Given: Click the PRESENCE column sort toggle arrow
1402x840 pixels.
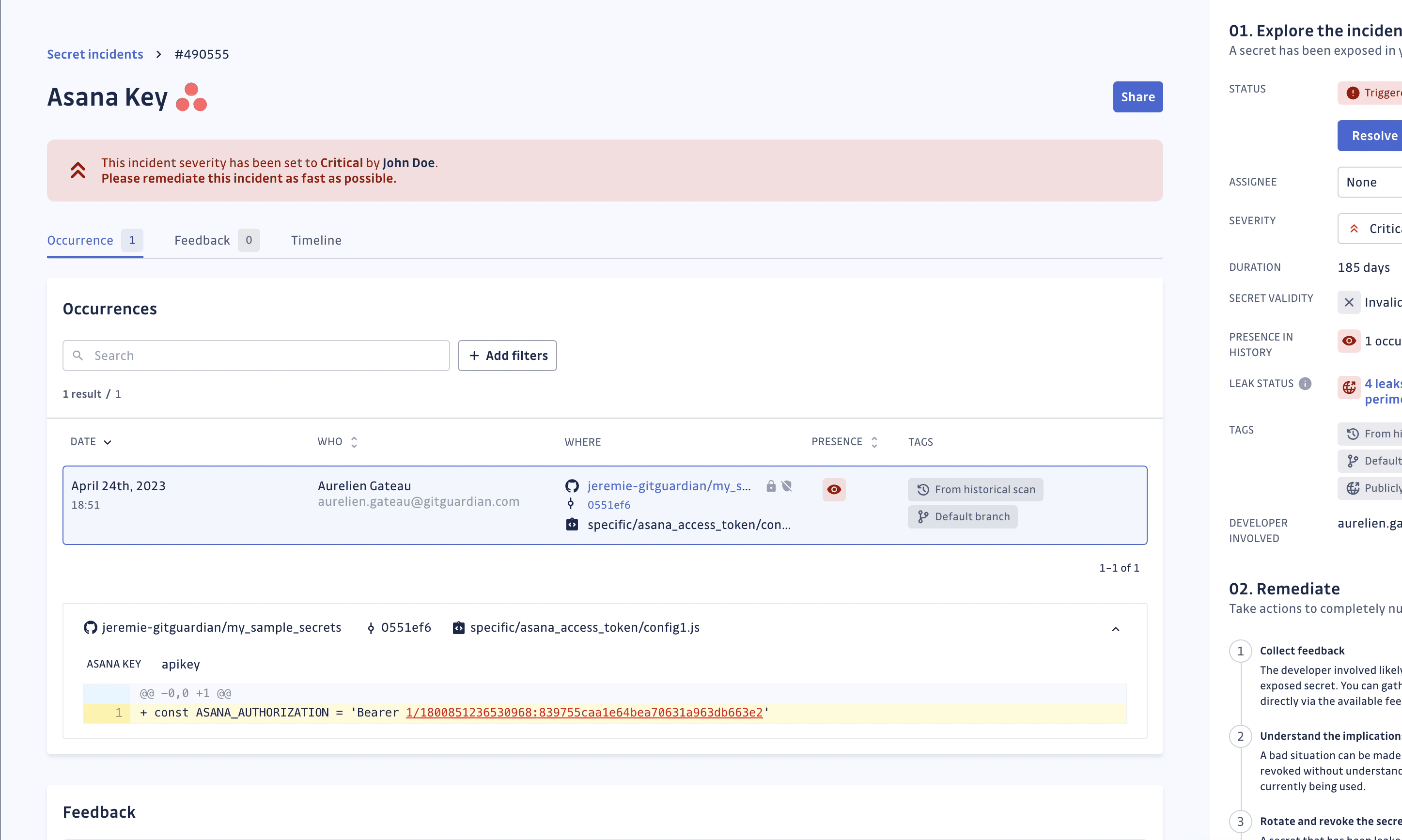Looking at the screenshot, I should click(874, 442).
